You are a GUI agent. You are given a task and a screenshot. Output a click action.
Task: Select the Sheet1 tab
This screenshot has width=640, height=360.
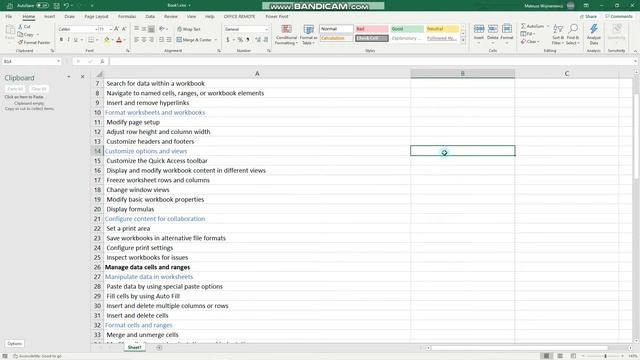135,347
